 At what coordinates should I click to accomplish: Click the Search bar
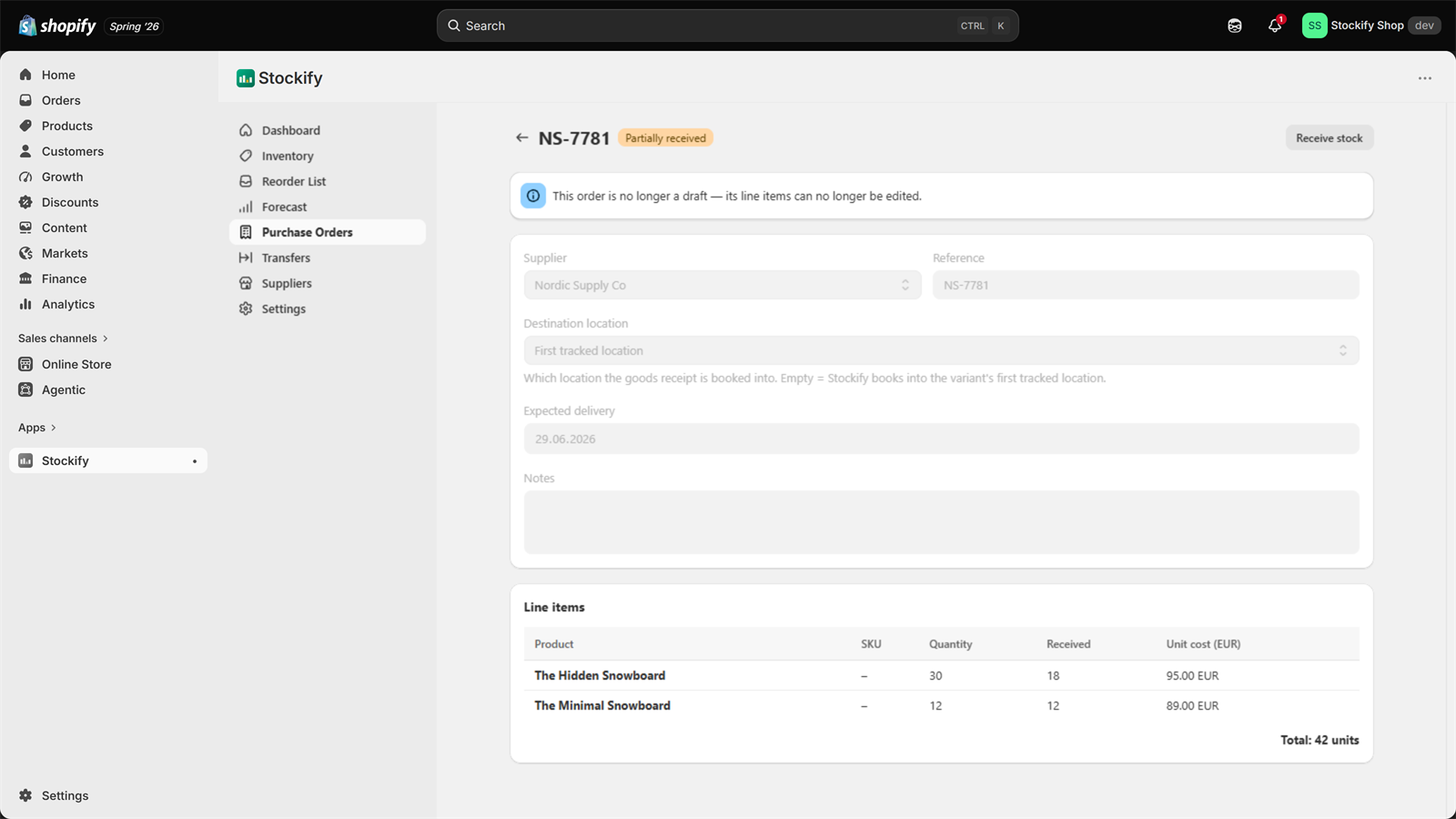(728, 25)
